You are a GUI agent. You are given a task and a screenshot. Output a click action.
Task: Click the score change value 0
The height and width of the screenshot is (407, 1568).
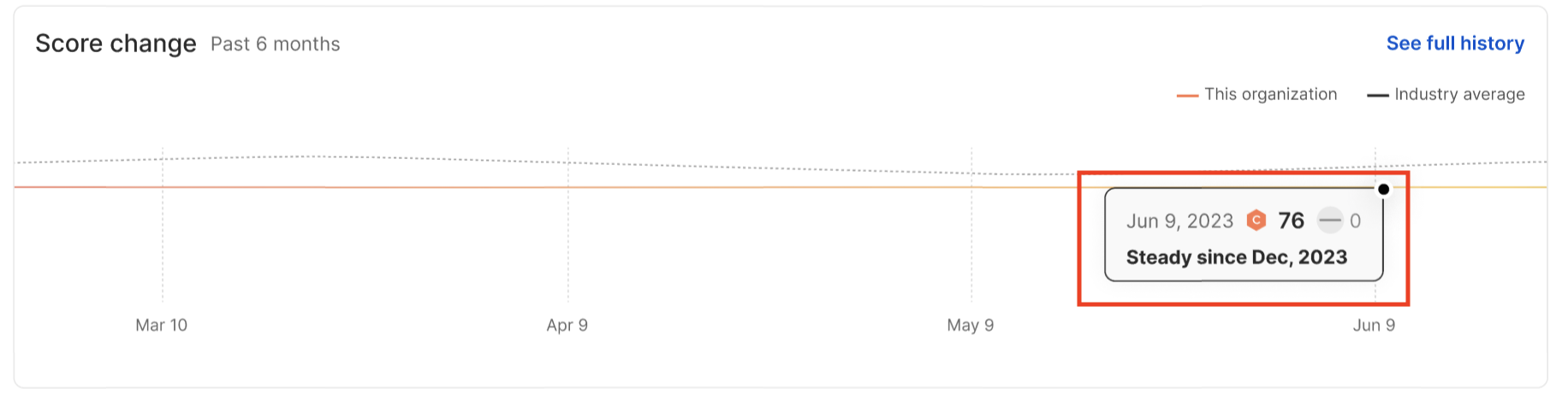click(x=1355, y=221)
